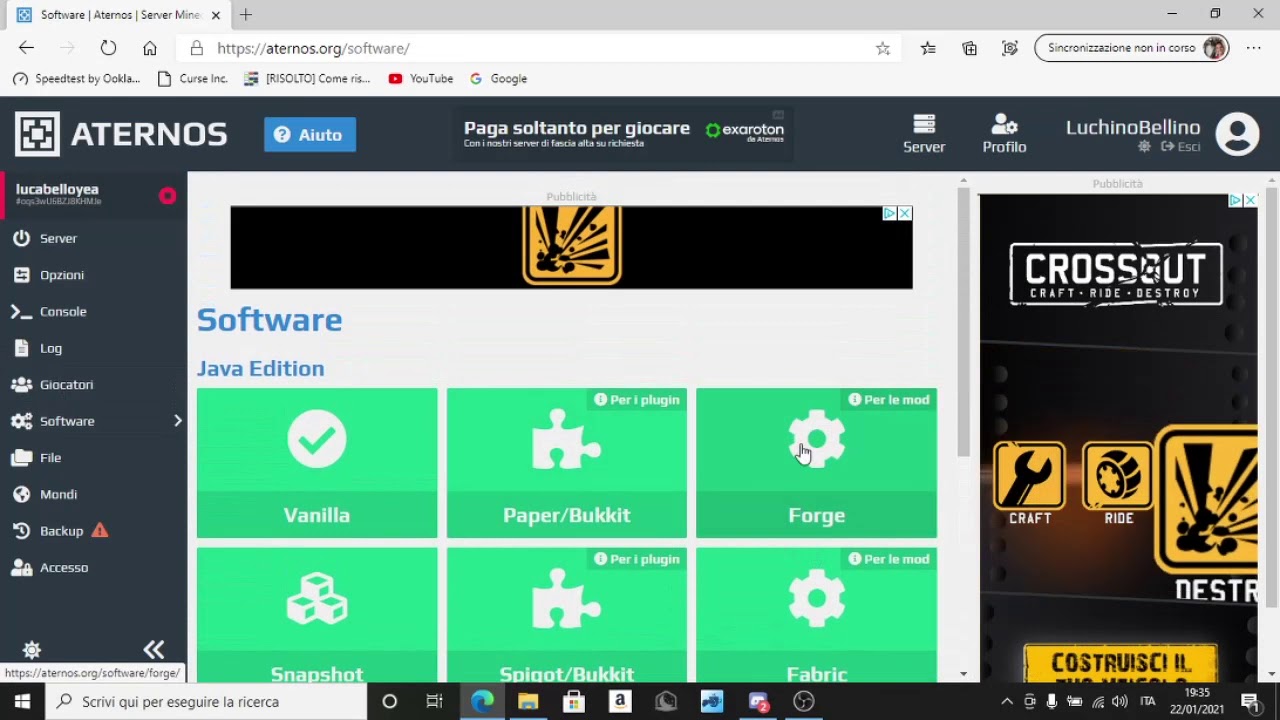
Task: Close the Crossout side advertisement
Action: 1250,200
